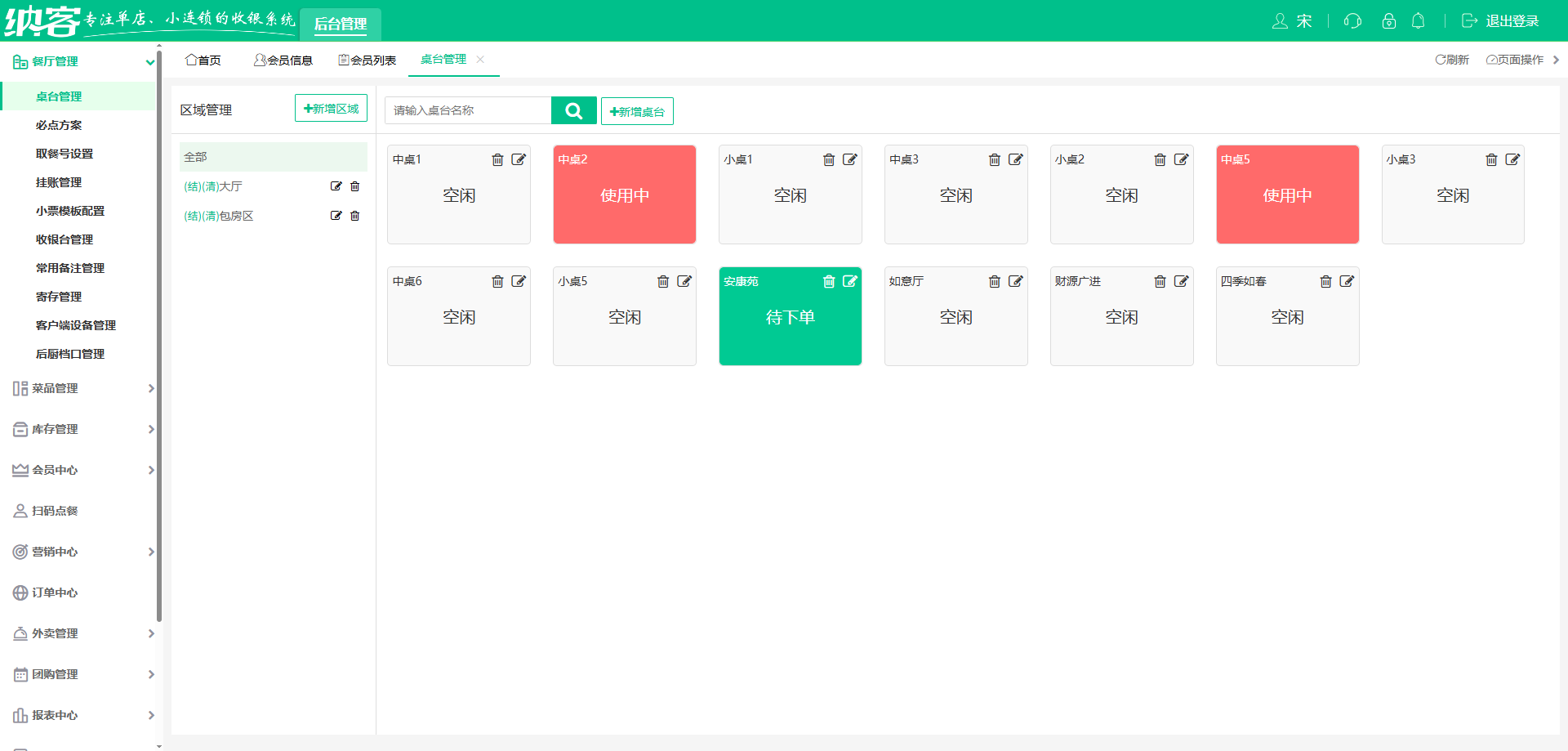1568x751 pixels.
Task: Expand the 菜品管理 sidebar menu
Action: [x=82, y=388]
